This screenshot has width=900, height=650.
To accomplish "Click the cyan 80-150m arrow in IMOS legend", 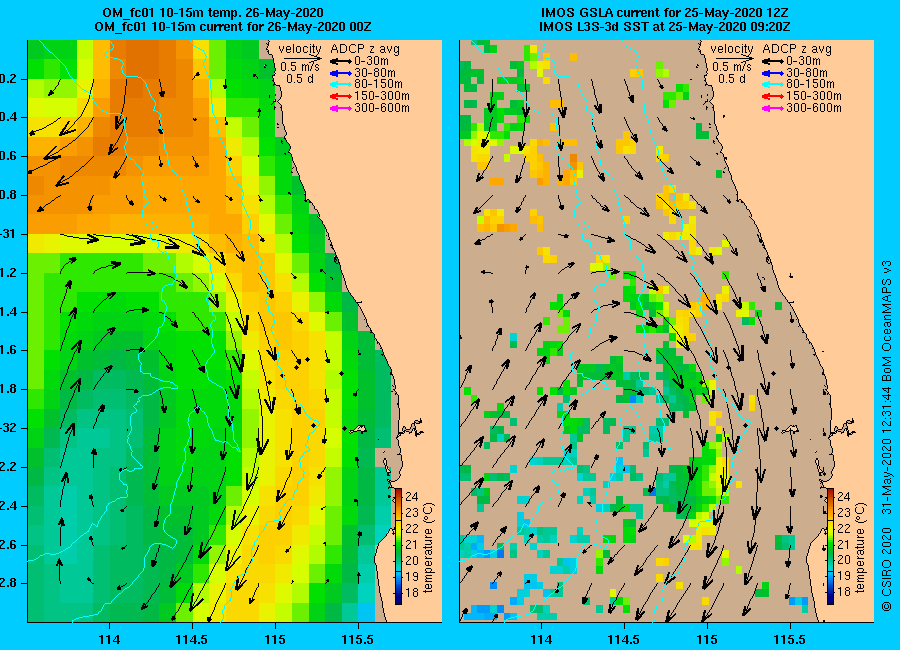I will click(773, 84).
